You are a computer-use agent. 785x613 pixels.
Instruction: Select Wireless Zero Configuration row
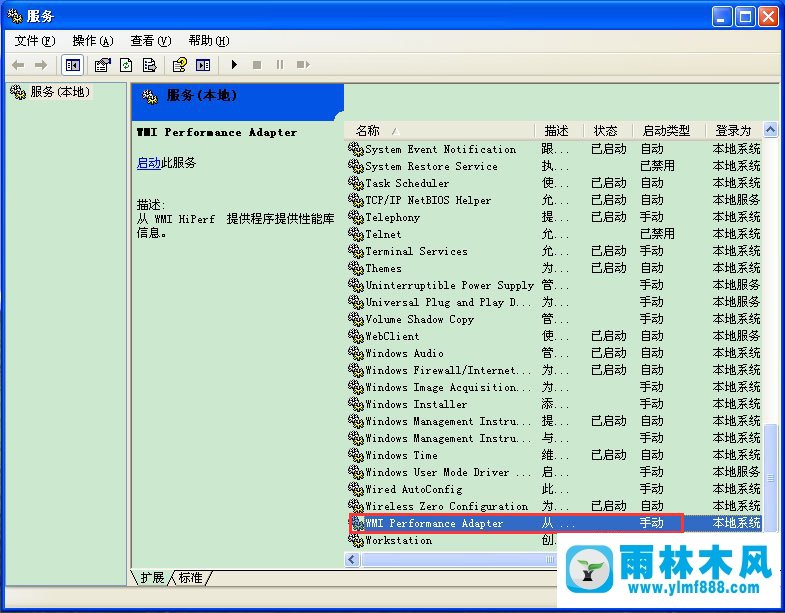pyautogui.click(x=554, y=507)
